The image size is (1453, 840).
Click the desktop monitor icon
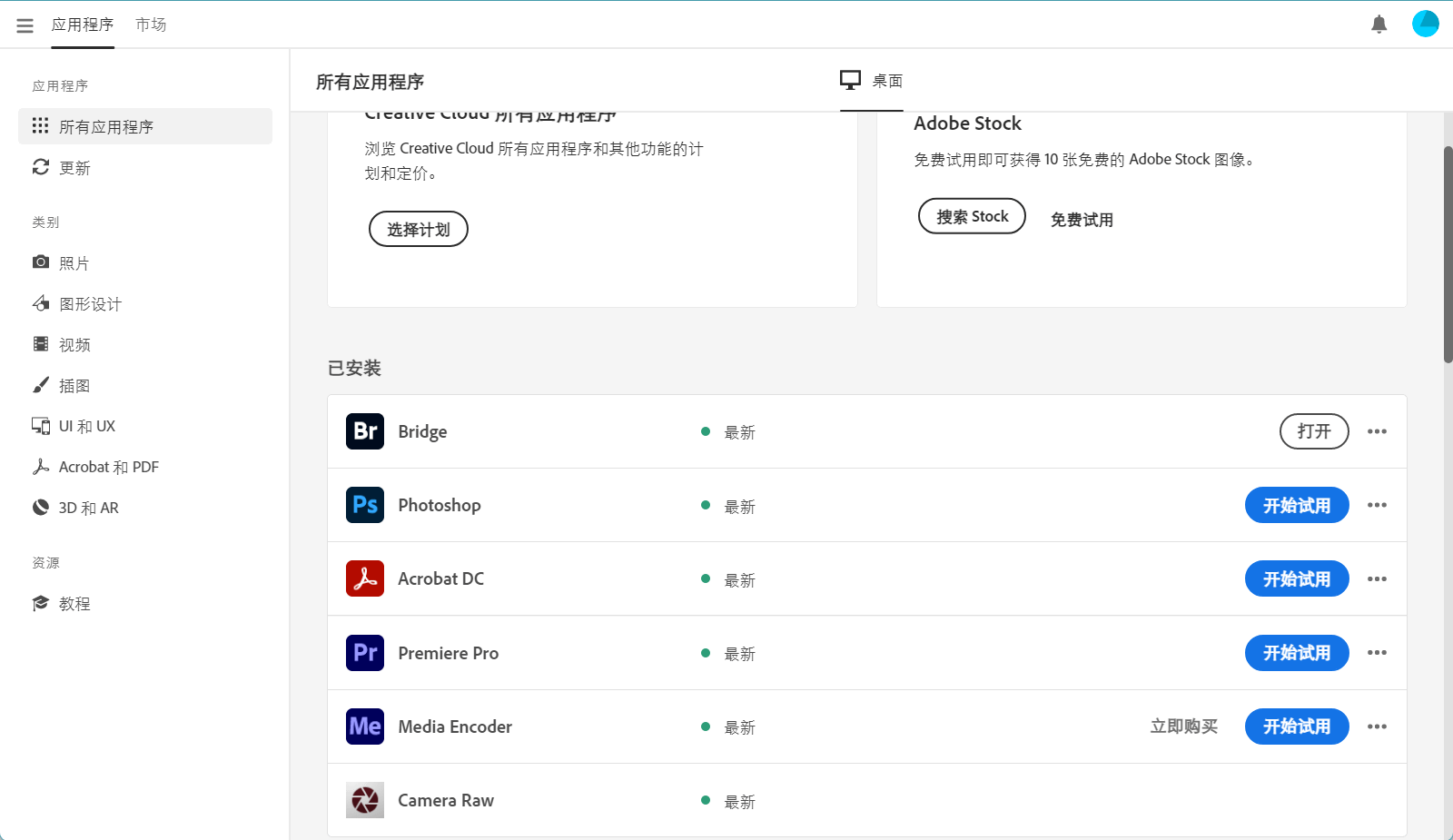point(850,80)
